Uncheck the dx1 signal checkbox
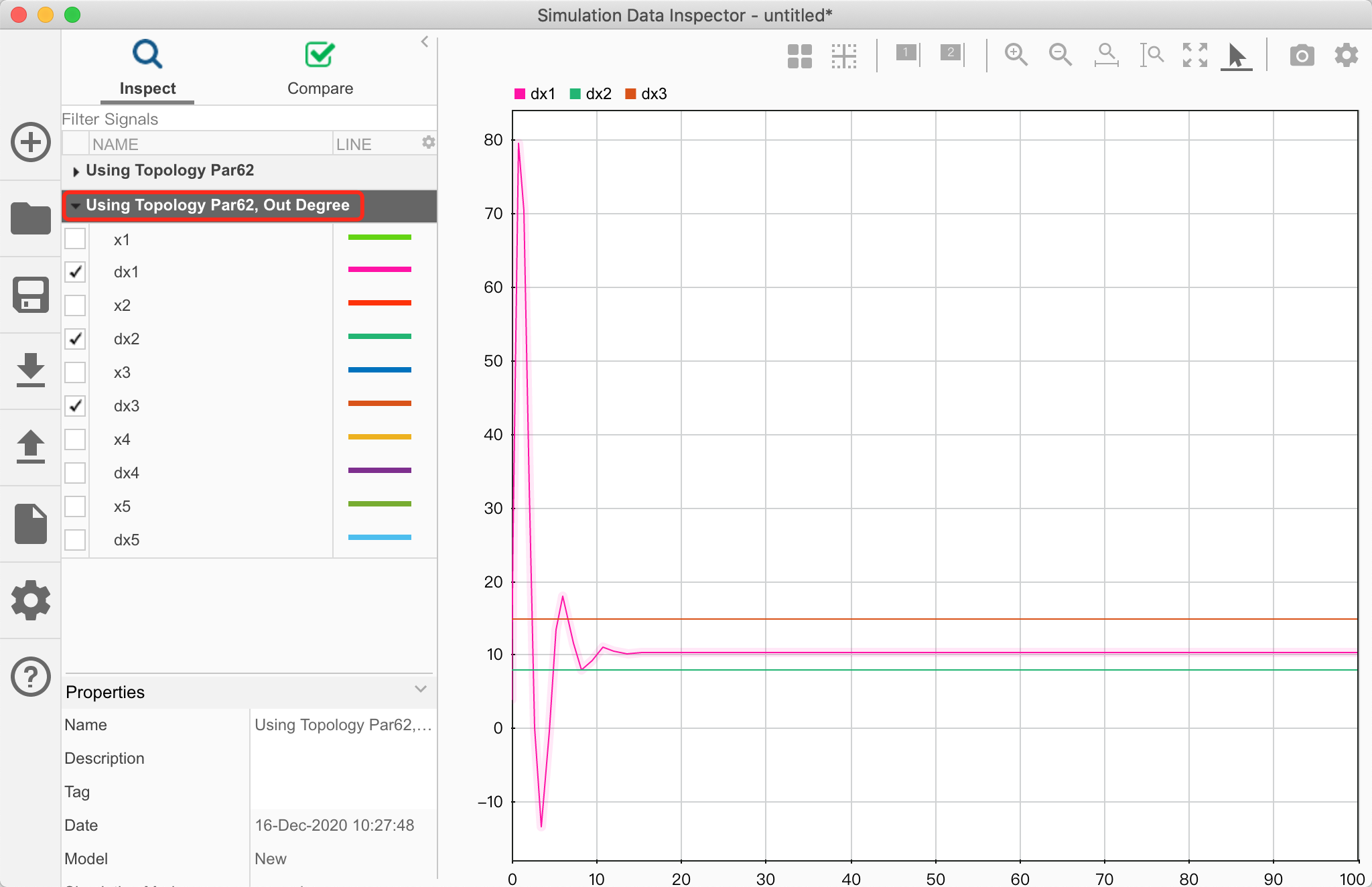Screen dimensions: 1372x887 coord(75,272)
